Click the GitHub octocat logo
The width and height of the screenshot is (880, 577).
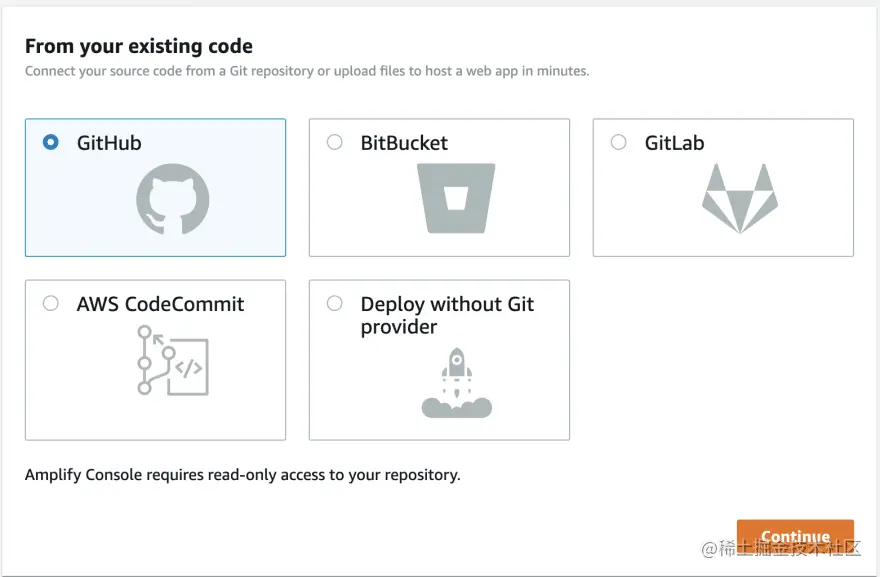pyautogui.click(x=173, y=199)
